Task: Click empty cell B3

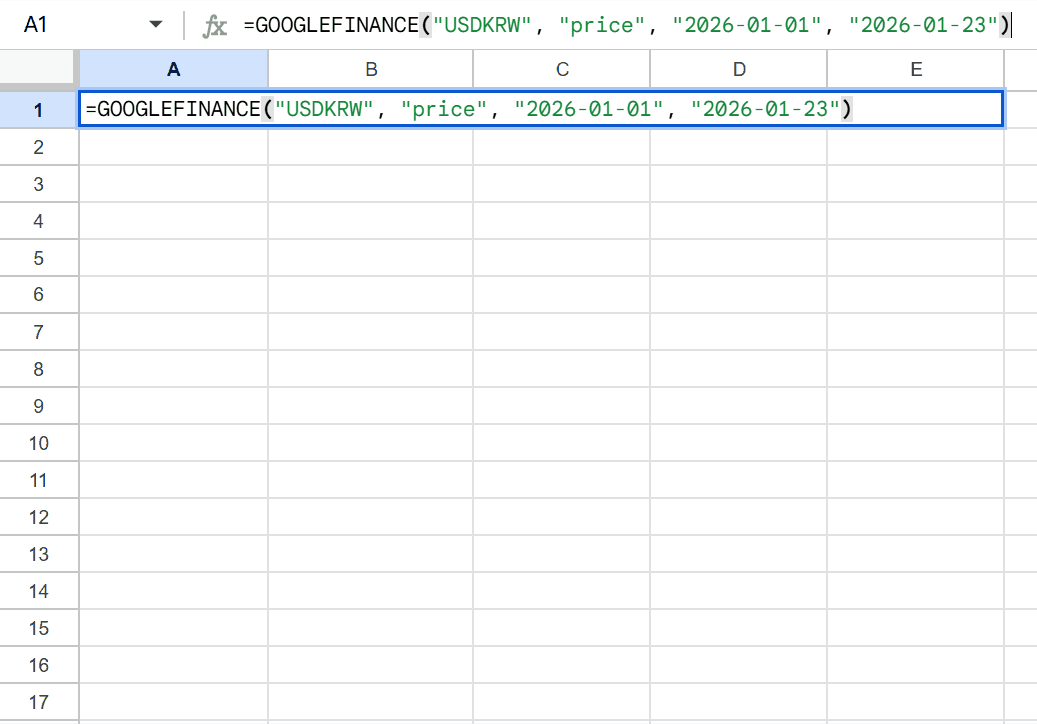Action: pyautogui.click(x=370, y=184)
